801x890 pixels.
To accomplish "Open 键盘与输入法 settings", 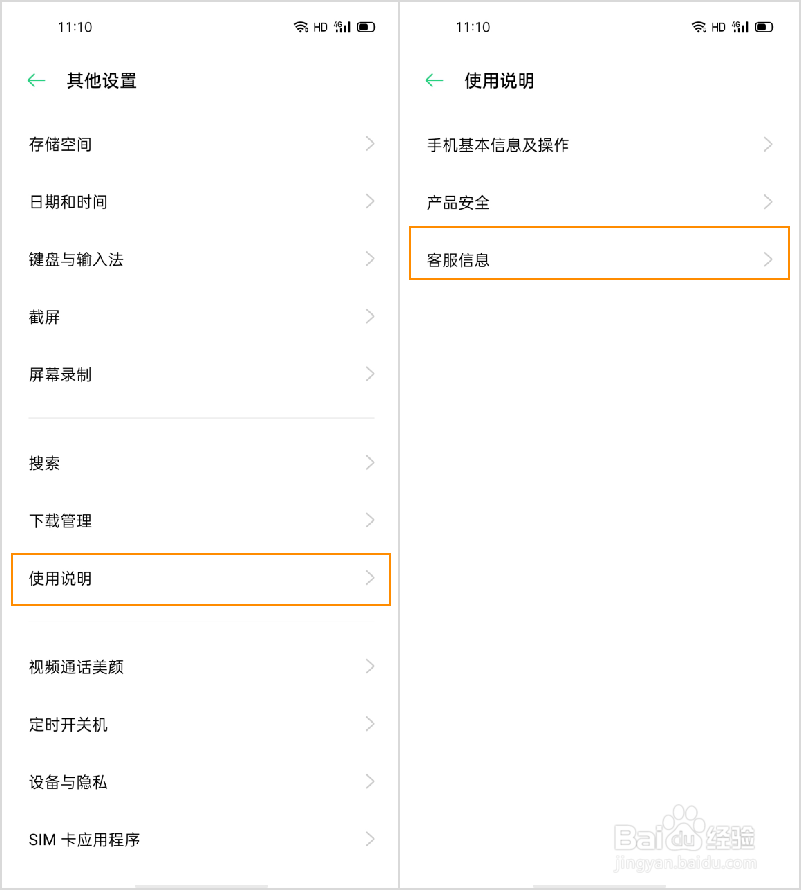I will (201, 259).
